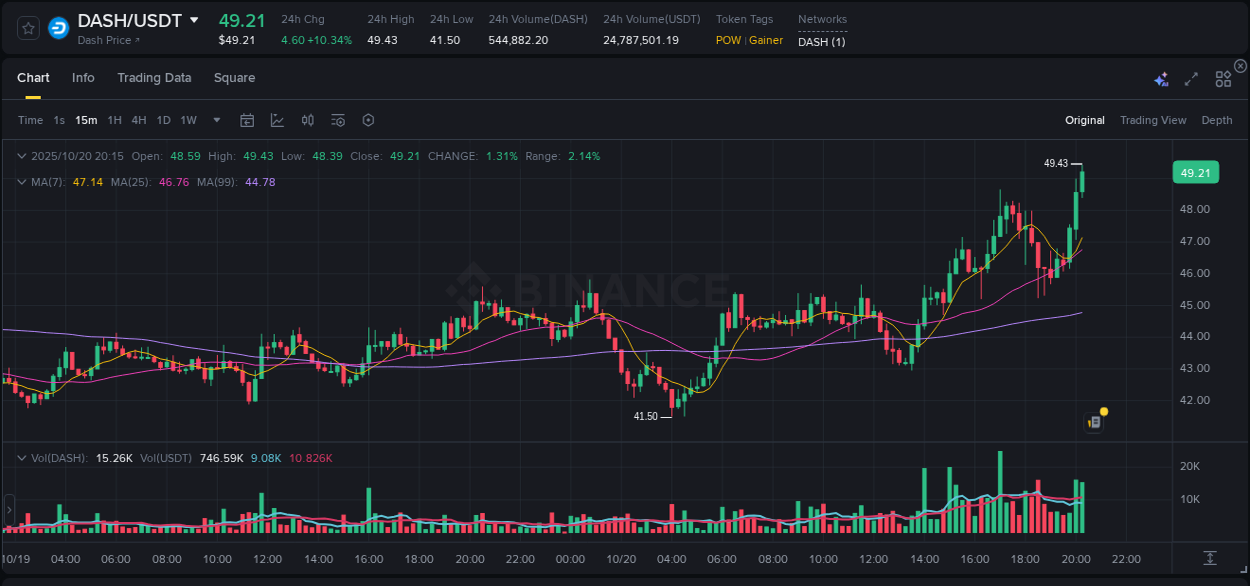Switch to Trading View mode
This screenshot has width=1250, height=586.
pyautogui.click(x=1153, y=120)
